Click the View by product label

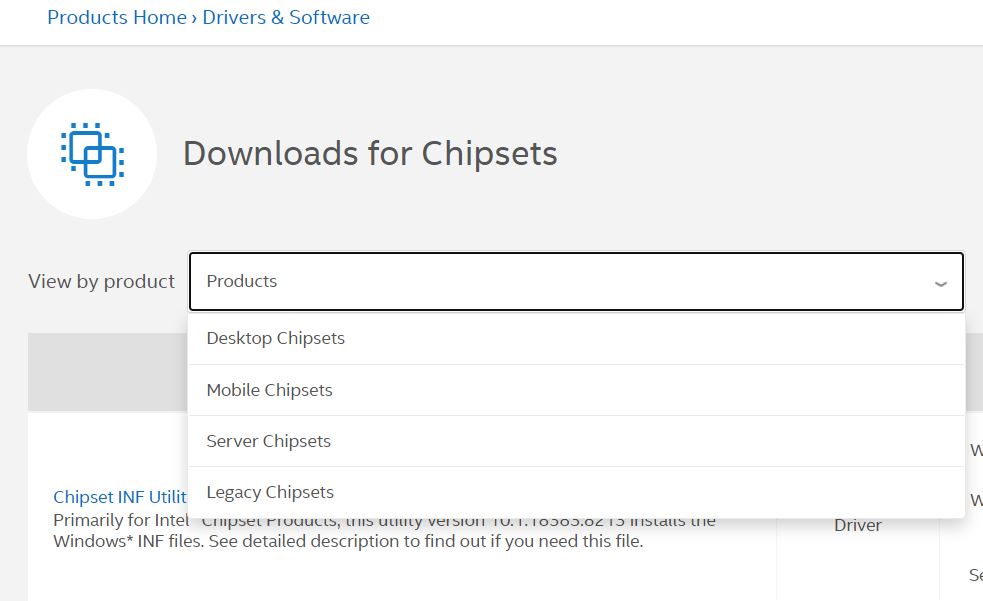[x=101, y=281]
